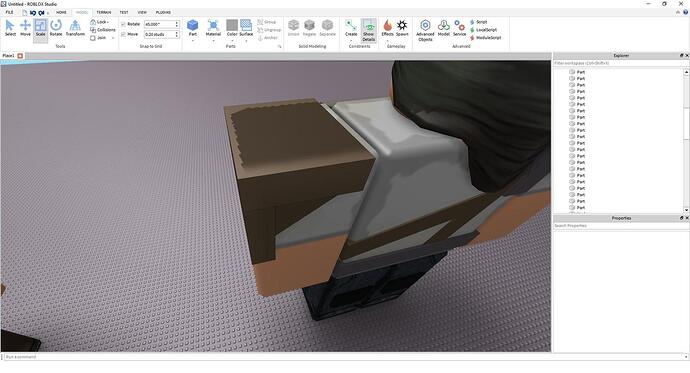Enable the Collisions option
Viewport: 690px width, 373px height.
tap(103, 30)
